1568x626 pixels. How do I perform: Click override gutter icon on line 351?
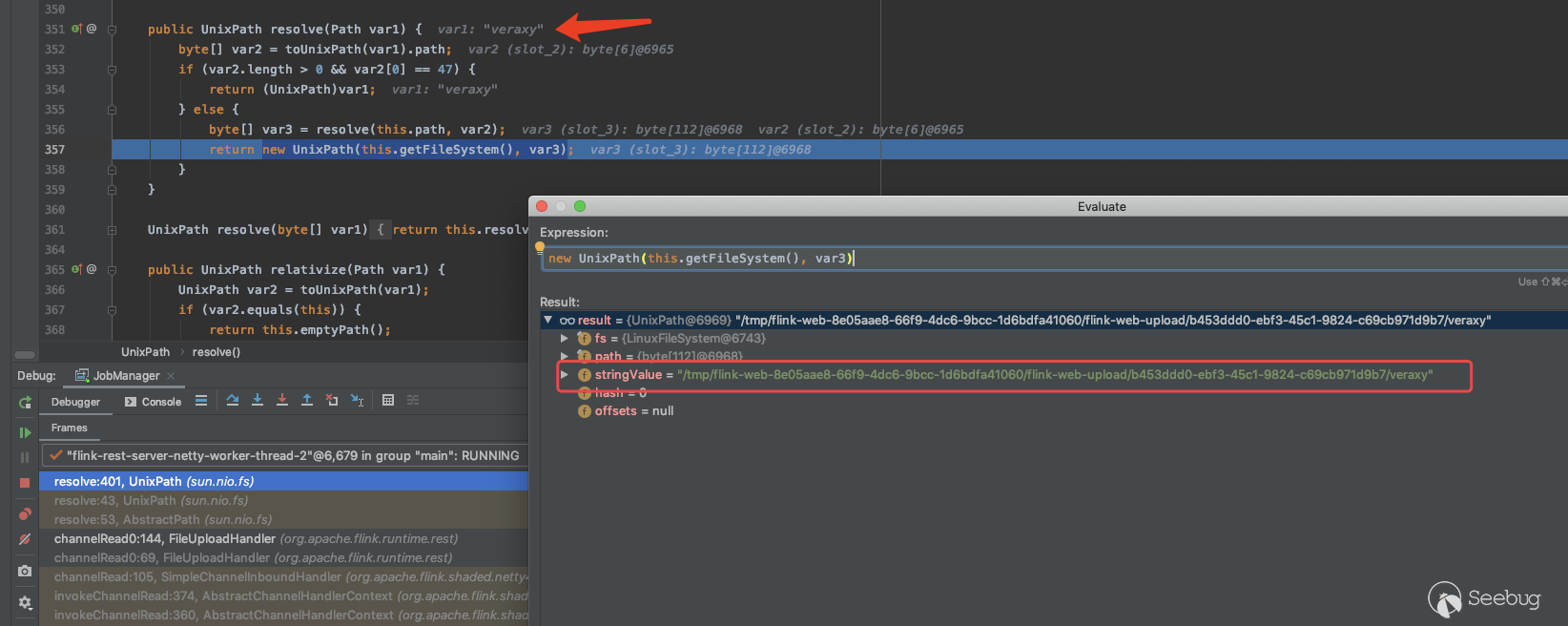click(x=77, y=29)
